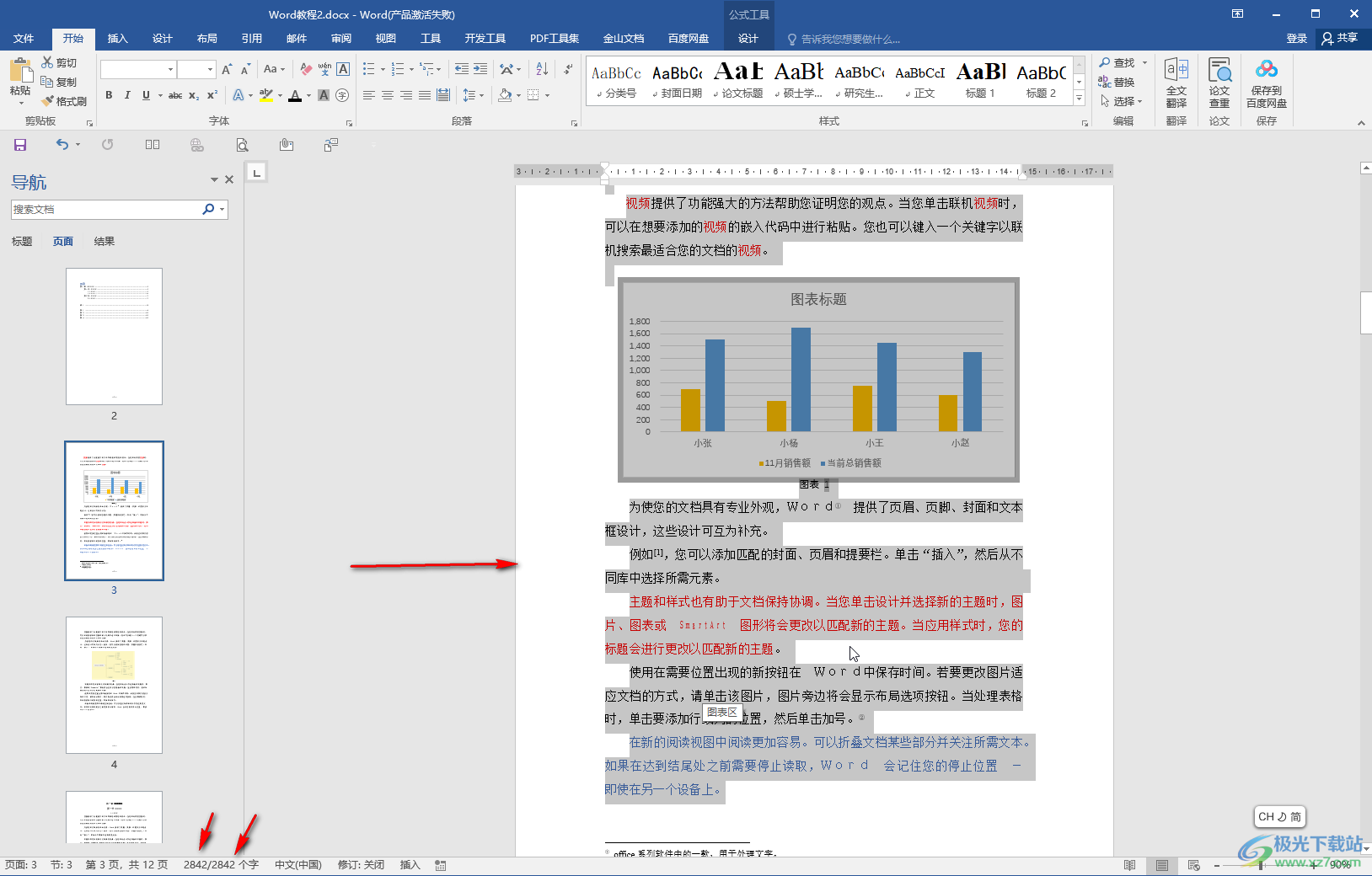
Task: Open the font size dropdown
Action: pos(211,69)
